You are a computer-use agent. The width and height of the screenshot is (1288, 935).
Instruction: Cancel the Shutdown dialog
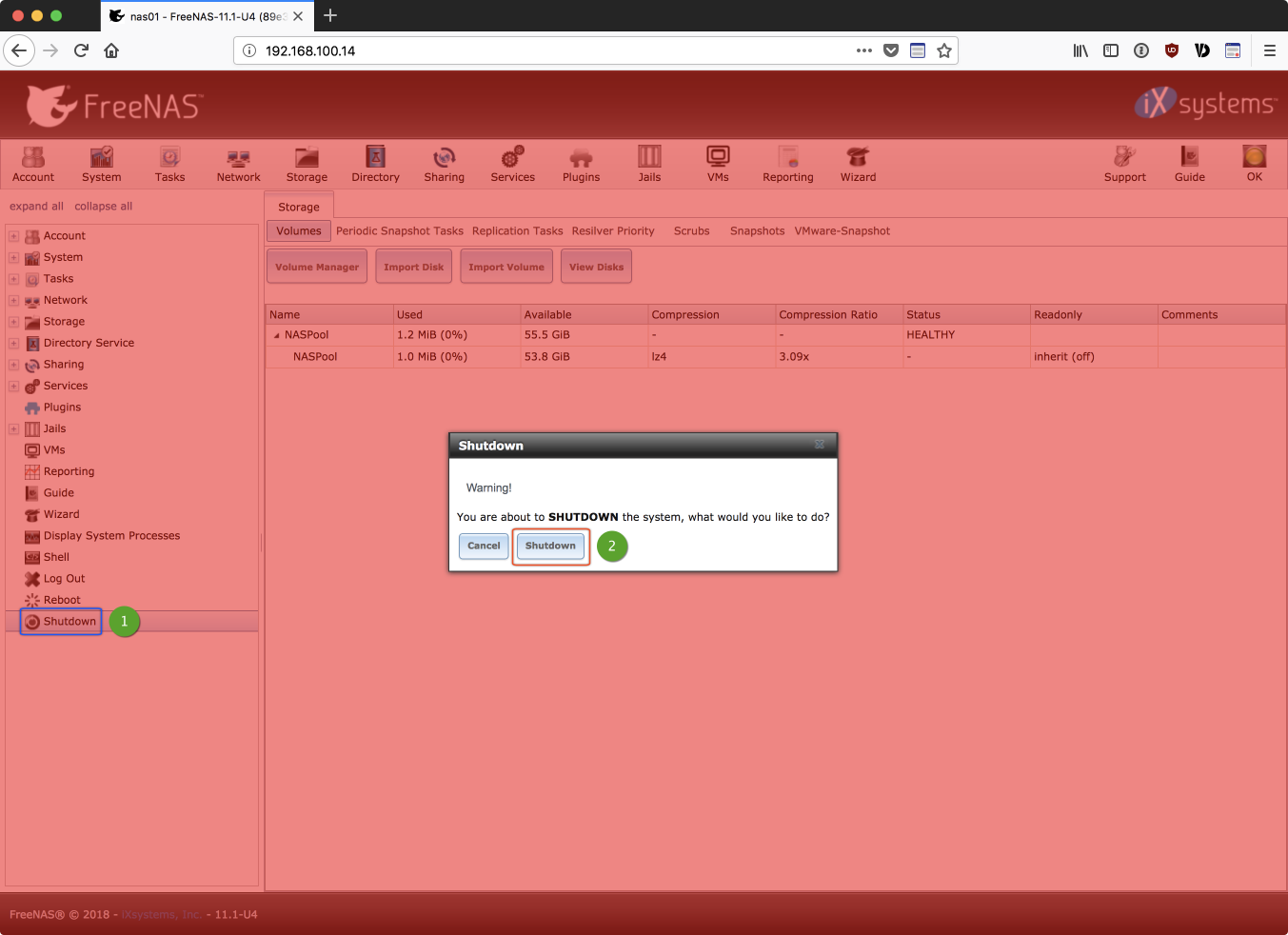click(x=484, y=546)
